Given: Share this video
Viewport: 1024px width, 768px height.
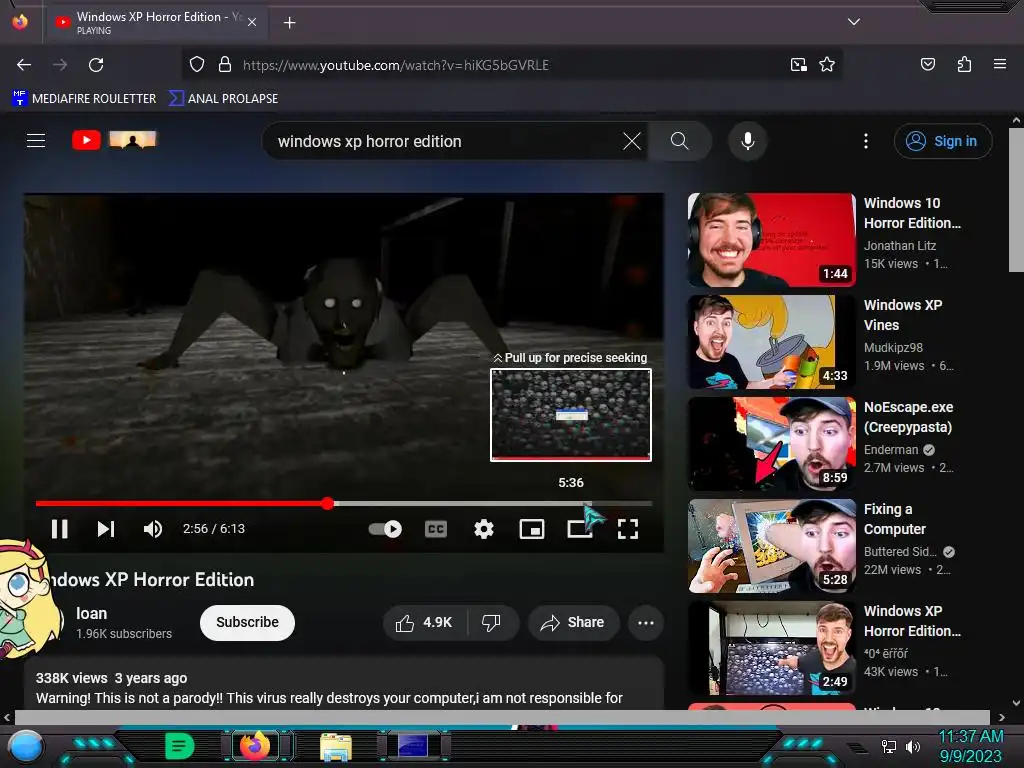Looking at the screenshot, I should click(x=573, y=623).
